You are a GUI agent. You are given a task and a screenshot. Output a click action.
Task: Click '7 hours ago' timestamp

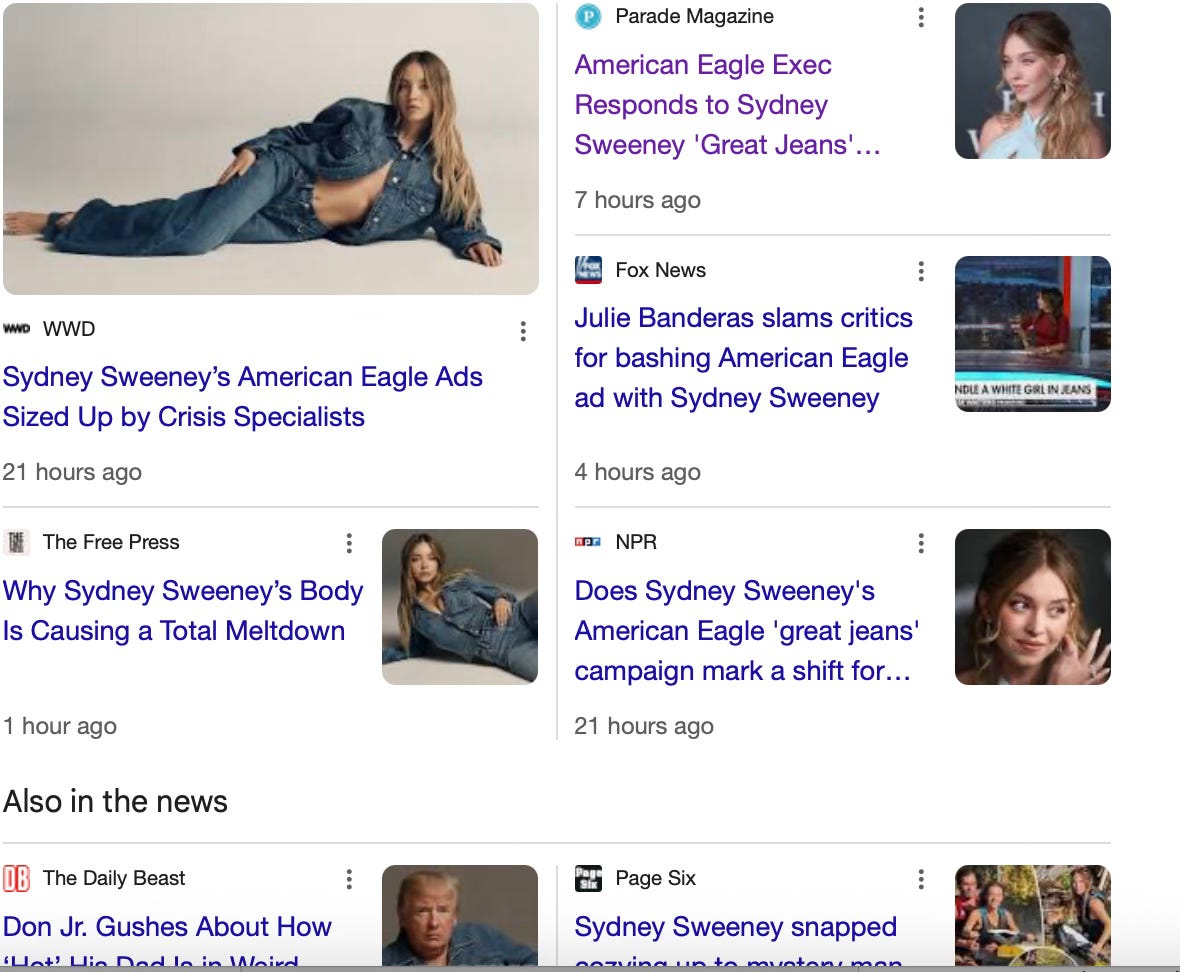[x=637, y=200]
